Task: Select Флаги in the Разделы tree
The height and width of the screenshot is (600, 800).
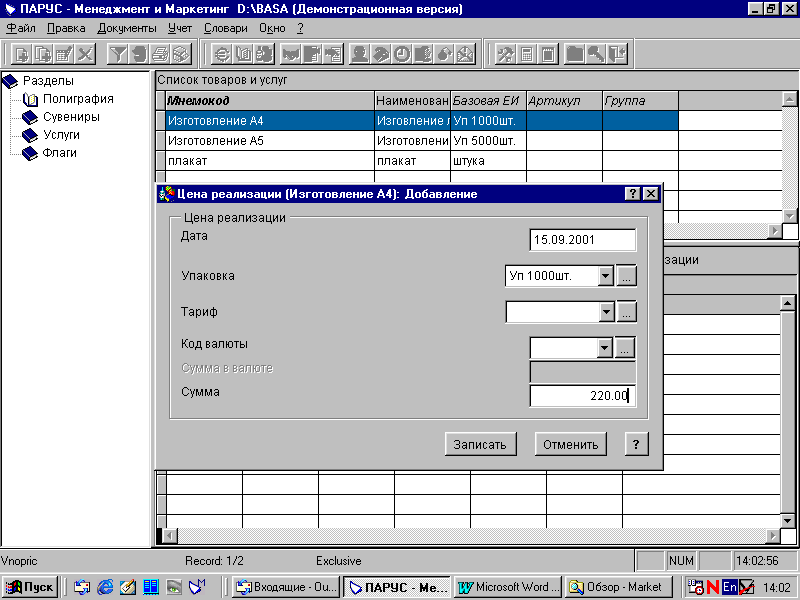Action: pyautogui.click(x=59, y=153)
